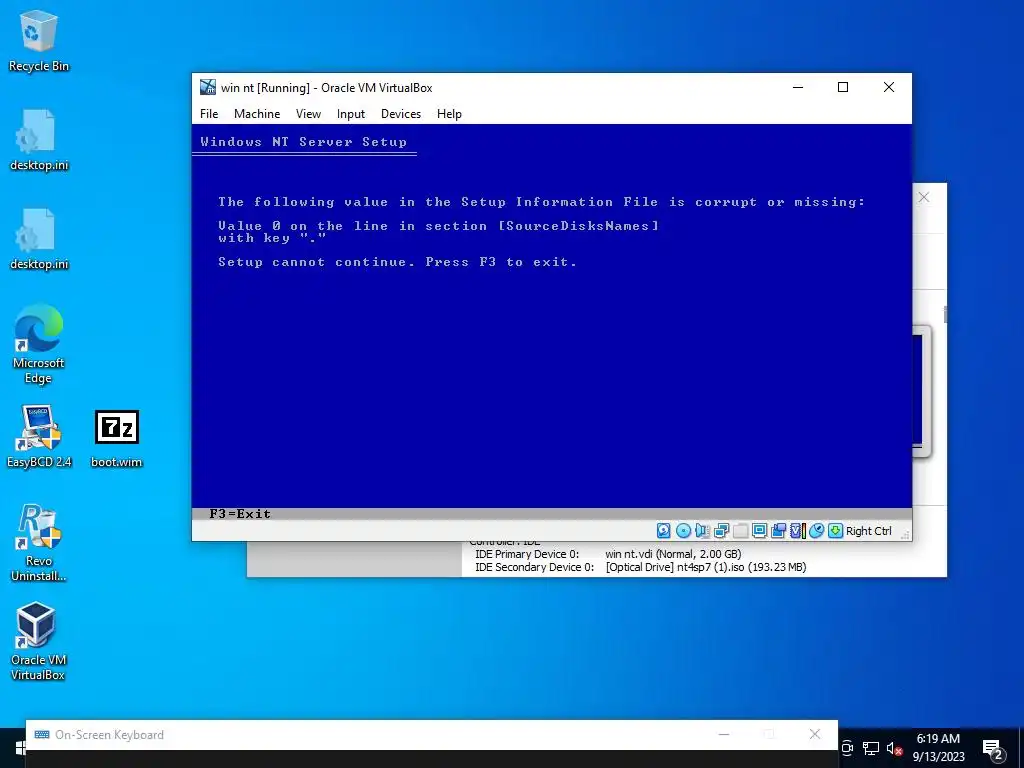Viewport: 1024px width, 768px height.
Task: Select the Revo Uninstaller desktop shortcut
Action: pos(39,542)
